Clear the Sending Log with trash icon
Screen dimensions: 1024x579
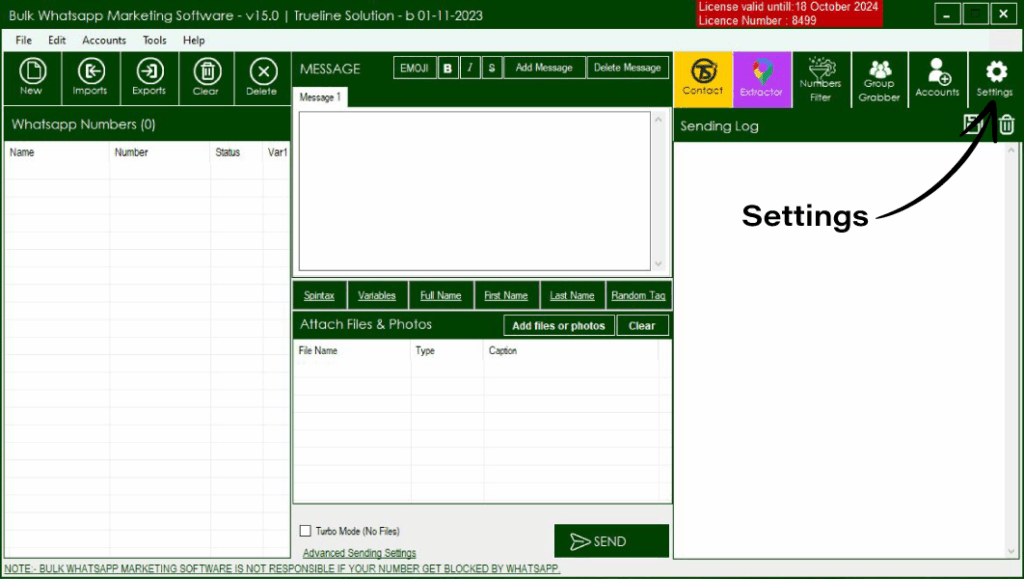1005,125
